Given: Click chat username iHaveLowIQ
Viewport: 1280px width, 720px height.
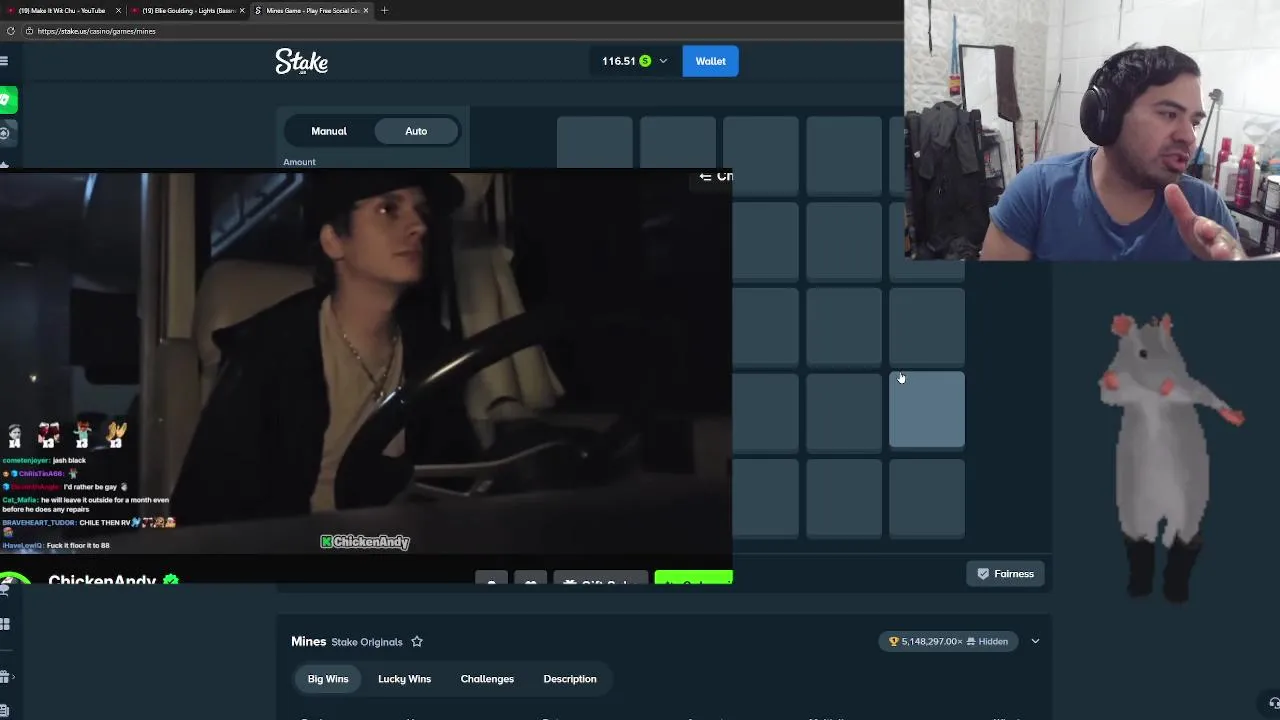Looking at the screenshot, I should (x=22, y=545).
